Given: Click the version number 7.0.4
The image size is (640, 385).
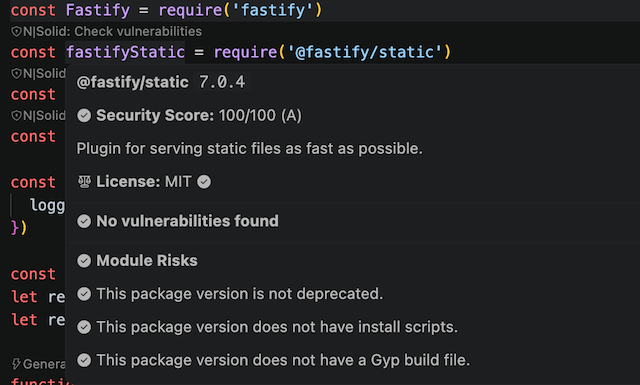Looking at the screenshot, I should click(x=222, y=82).
